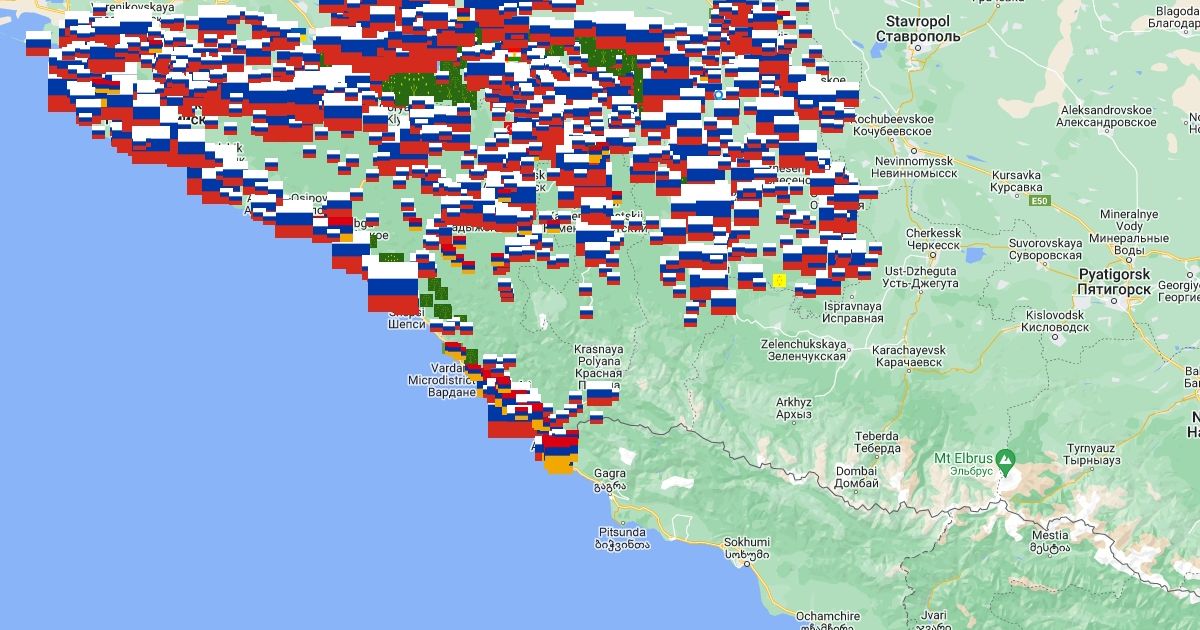Select the blue circle marker among the flags
The image size is (1200, 630).
(x=718, y=94)
